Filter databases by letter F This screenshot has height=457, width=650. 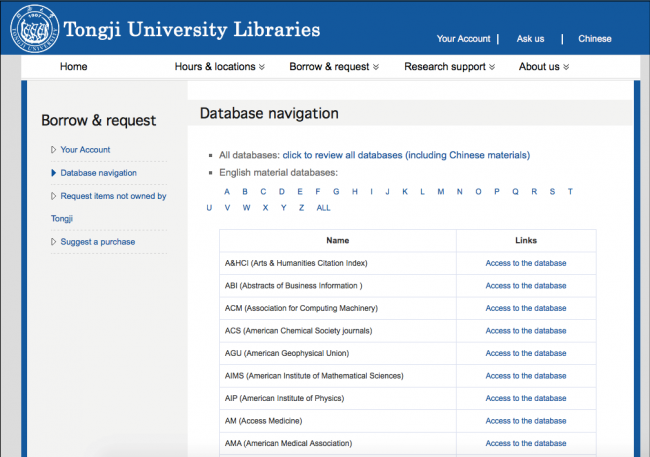coord(318,192)
